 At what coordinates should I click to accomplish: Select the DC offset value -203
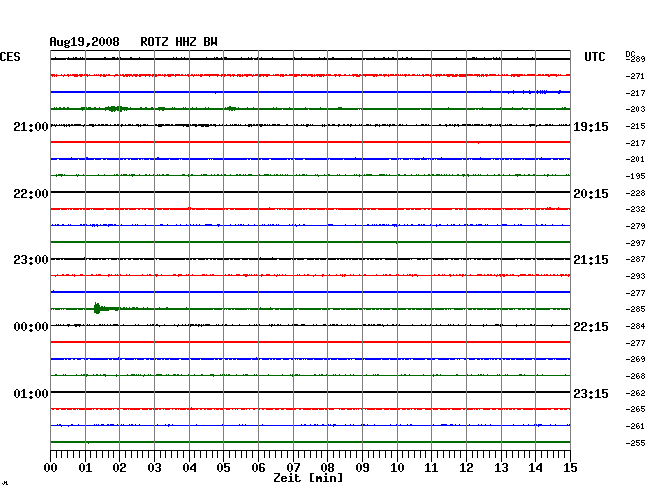click(635, 109)
